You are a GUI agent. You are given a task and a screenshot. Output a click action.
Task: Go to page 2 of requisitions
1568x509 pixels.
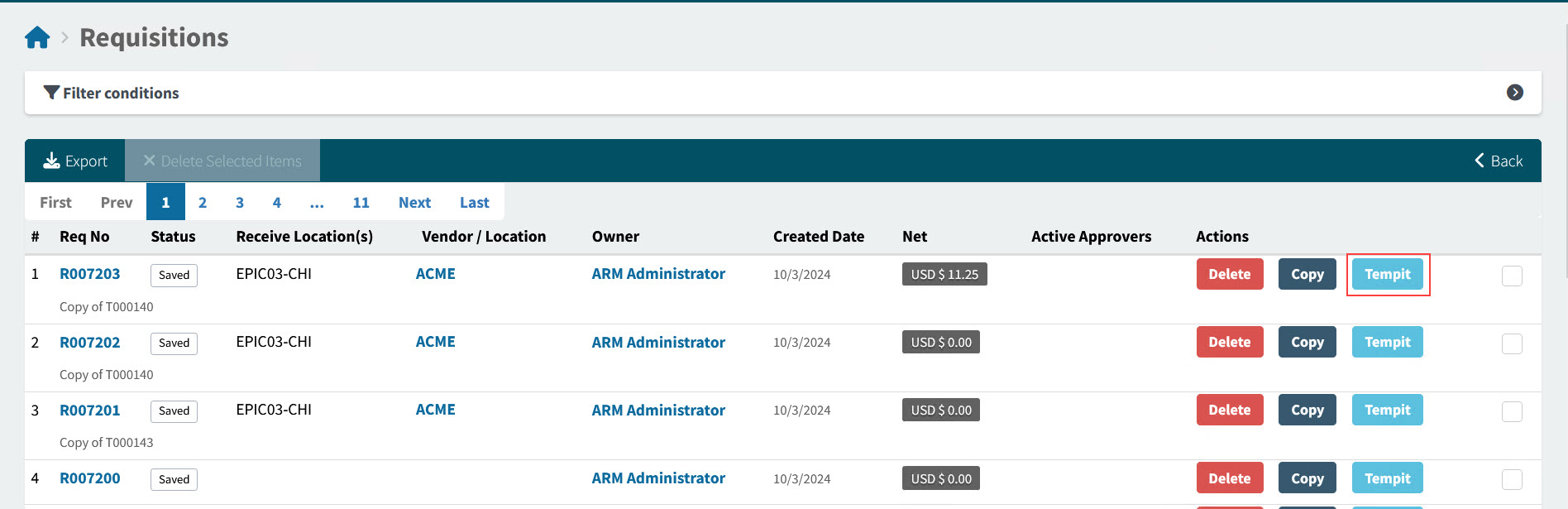tap(203, 203)
